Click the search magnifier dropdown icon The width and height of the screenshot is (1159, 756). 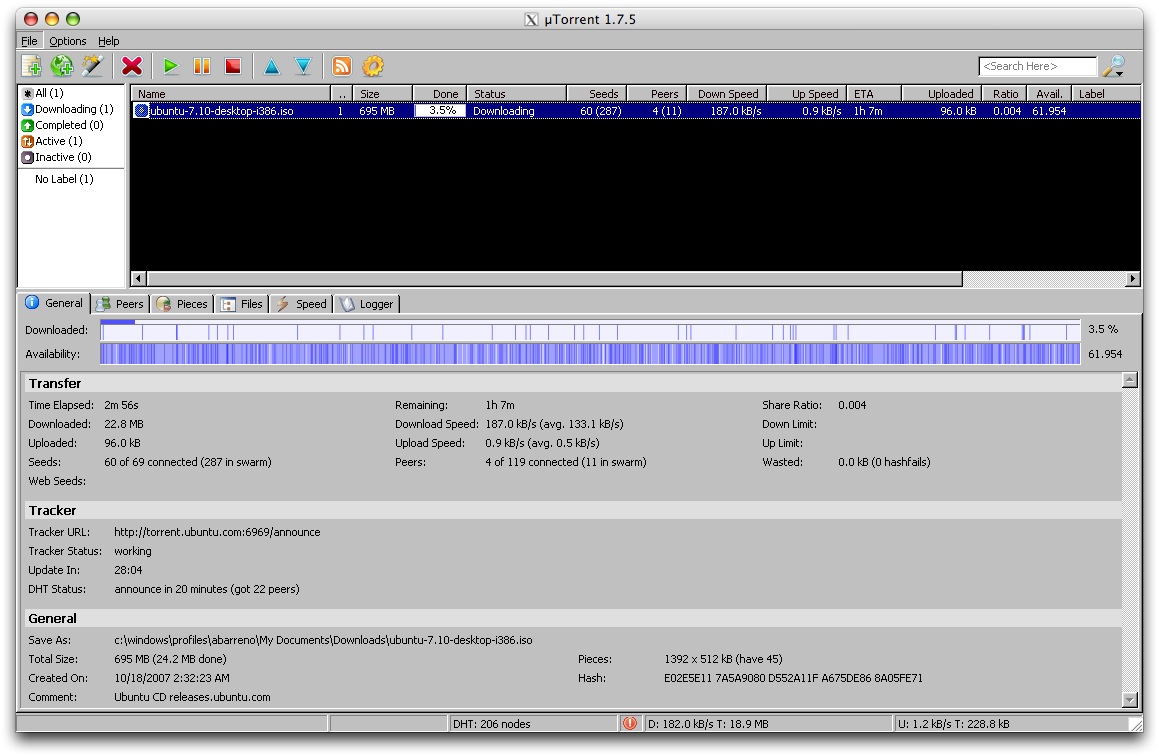[x=1114, y=67]
